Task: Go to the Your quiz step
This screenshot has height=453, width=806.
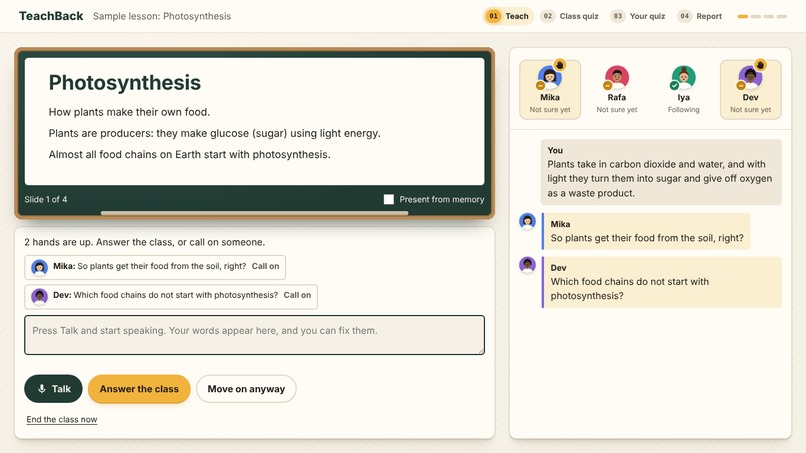Action: pos(639,16)
